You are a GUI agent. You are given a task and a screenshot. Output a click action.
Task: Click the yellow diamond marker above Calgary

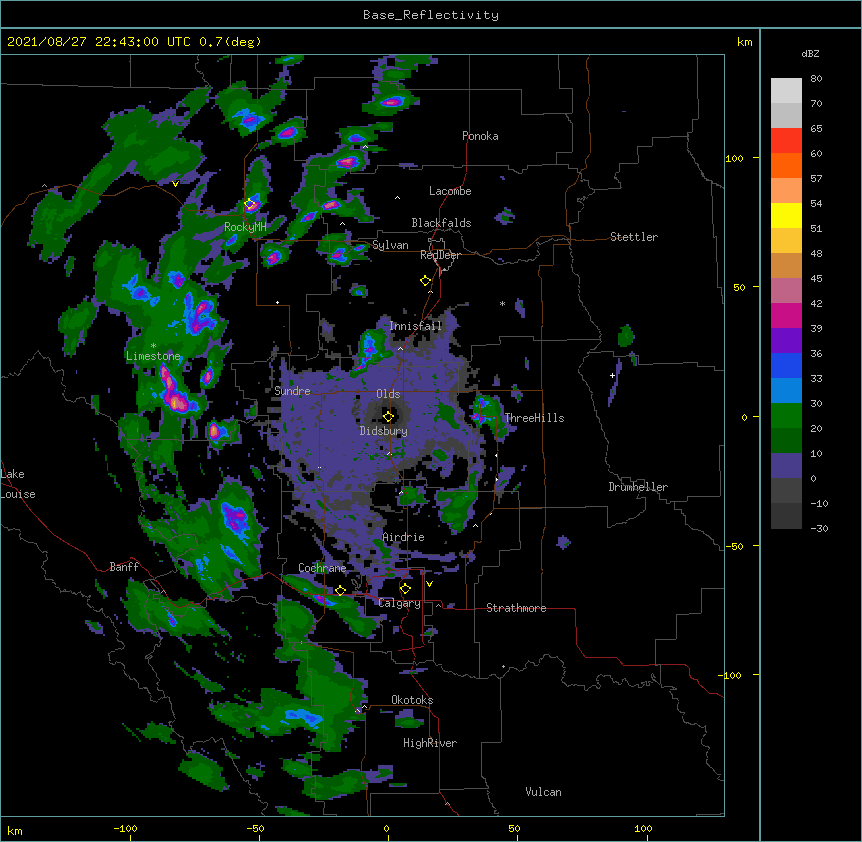coord(405,589)
